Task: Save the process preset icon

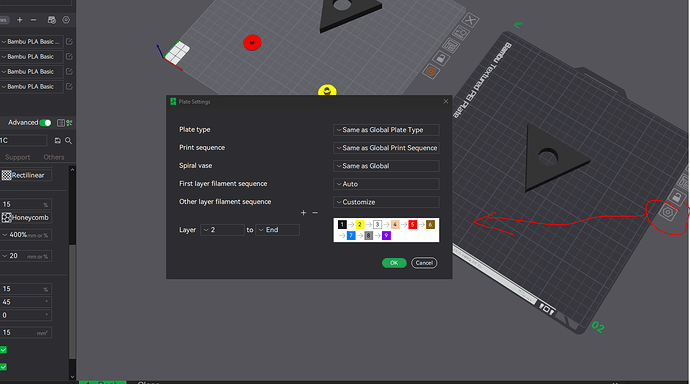Action: [x=58, y=141]
